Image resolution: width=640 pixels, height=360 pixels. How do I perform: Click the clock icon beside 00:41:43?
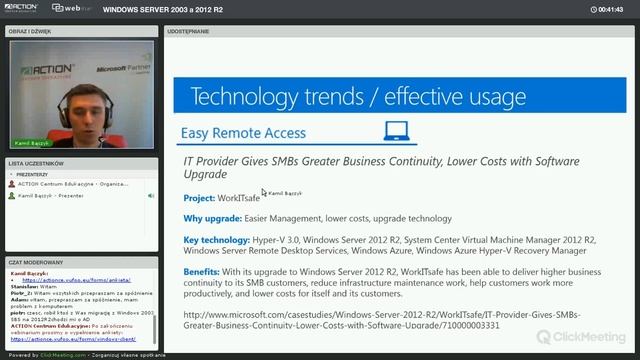[x=593, y=9]
